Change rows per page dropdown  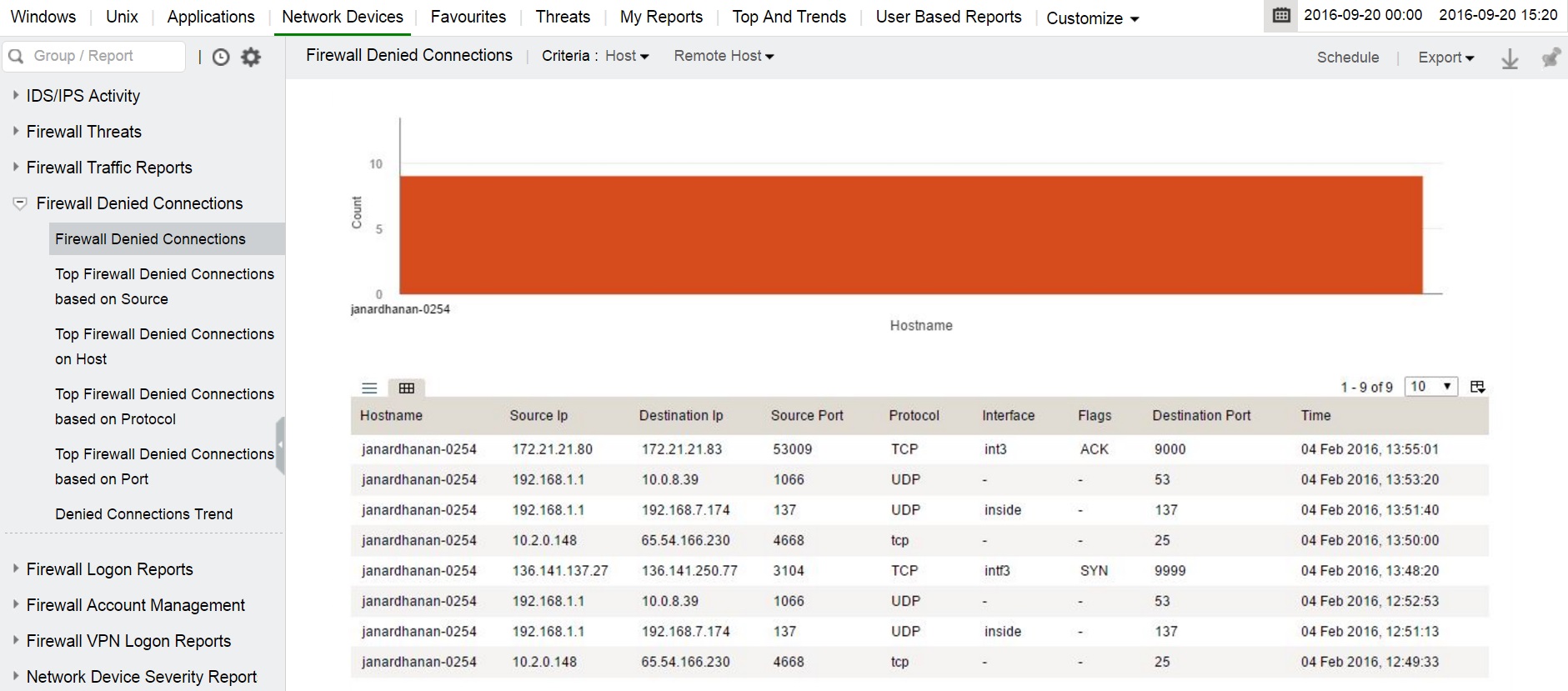pyautogui.click(x=1430, y=387)
